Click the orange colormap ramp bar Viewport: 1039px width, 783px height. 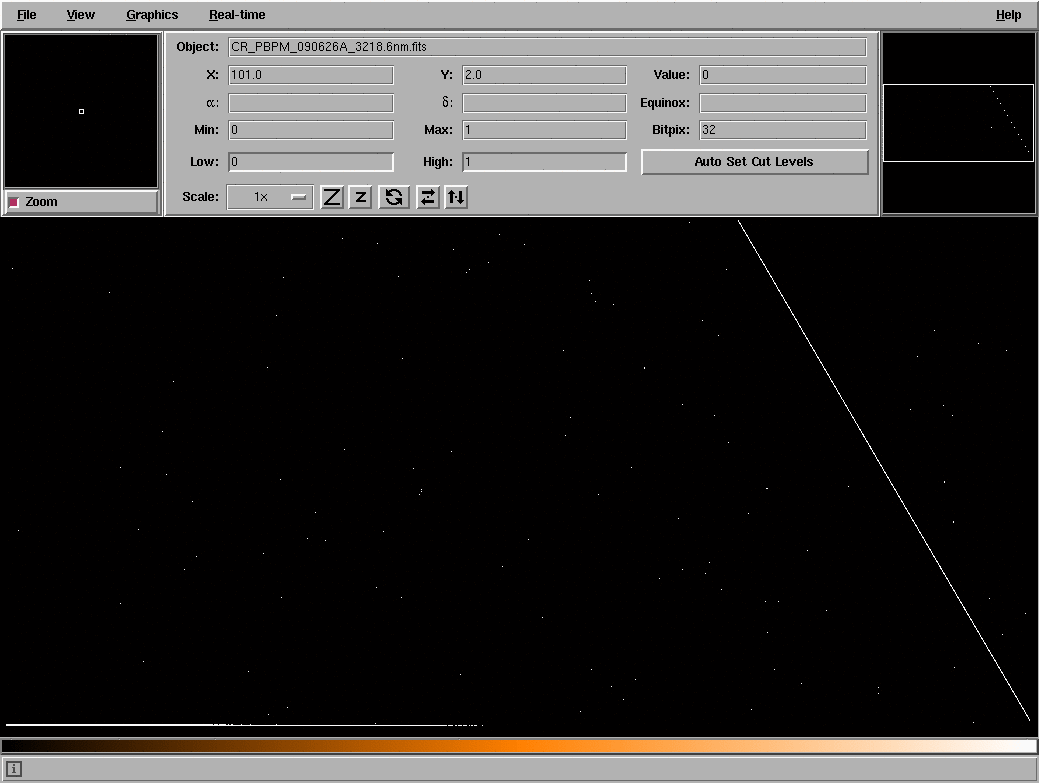pyautogui.click(x=519, y=746)
